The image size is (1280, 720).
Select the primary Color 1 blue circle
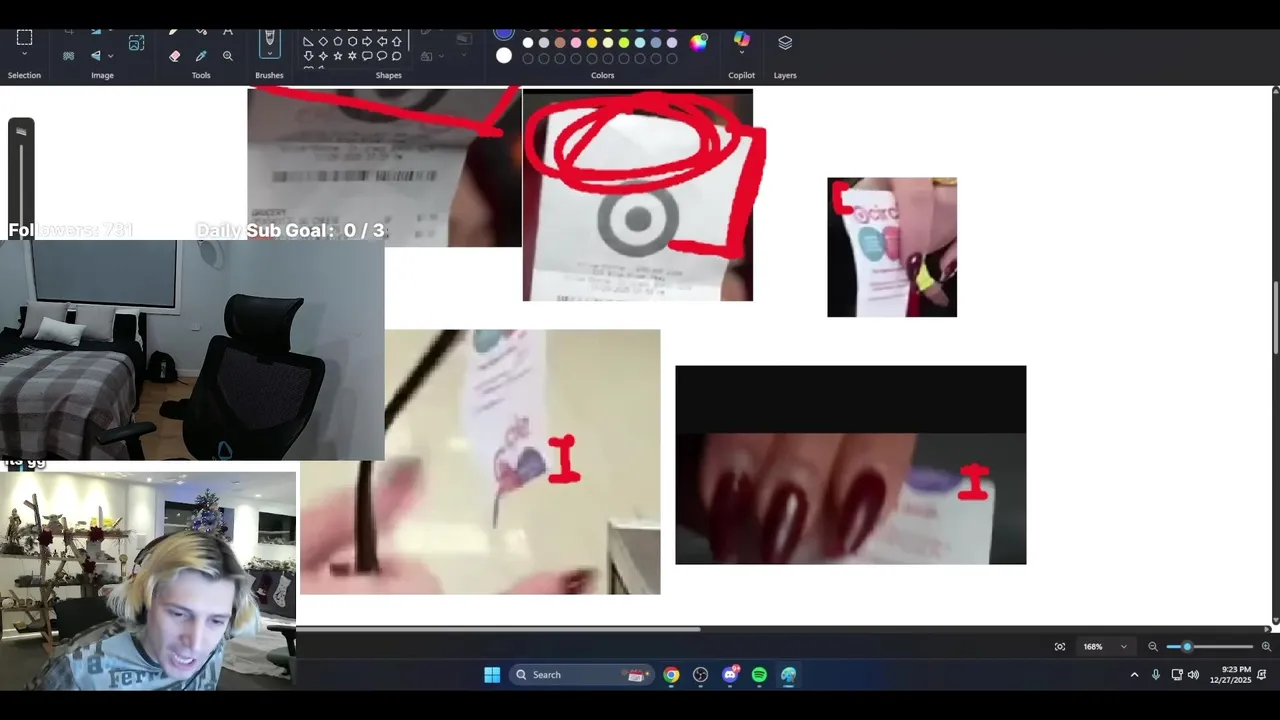point(504,33)
